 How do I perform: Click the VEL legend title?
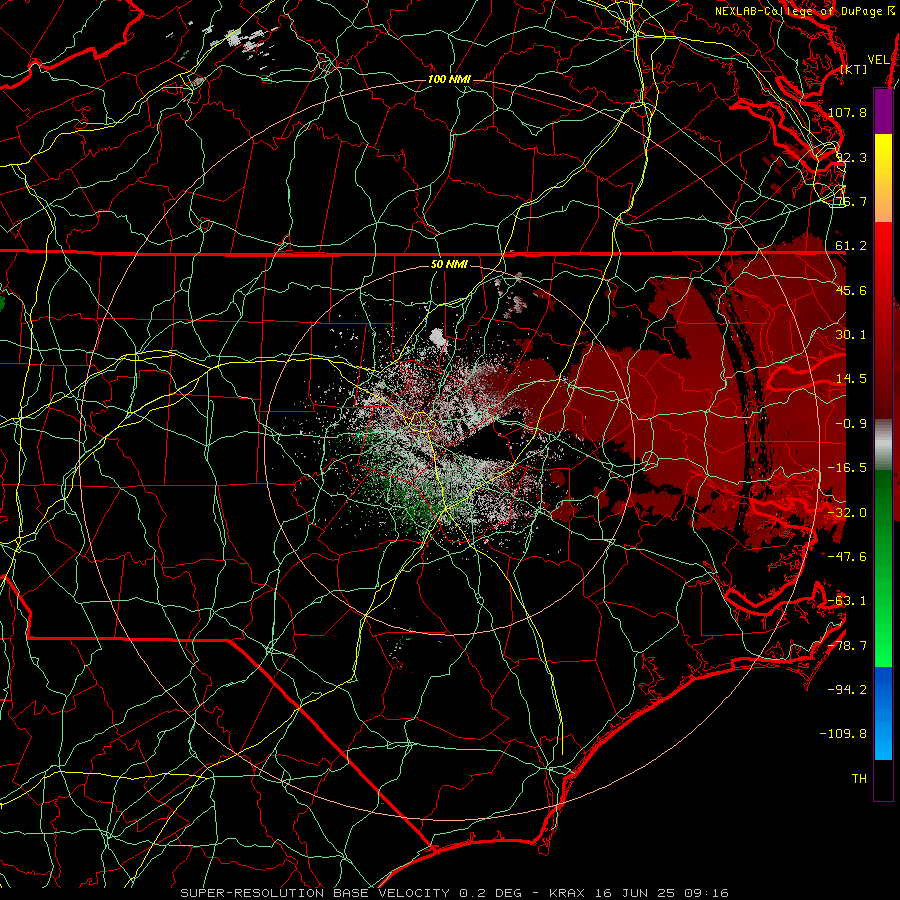pyautogui.click(x=878, y=60)
